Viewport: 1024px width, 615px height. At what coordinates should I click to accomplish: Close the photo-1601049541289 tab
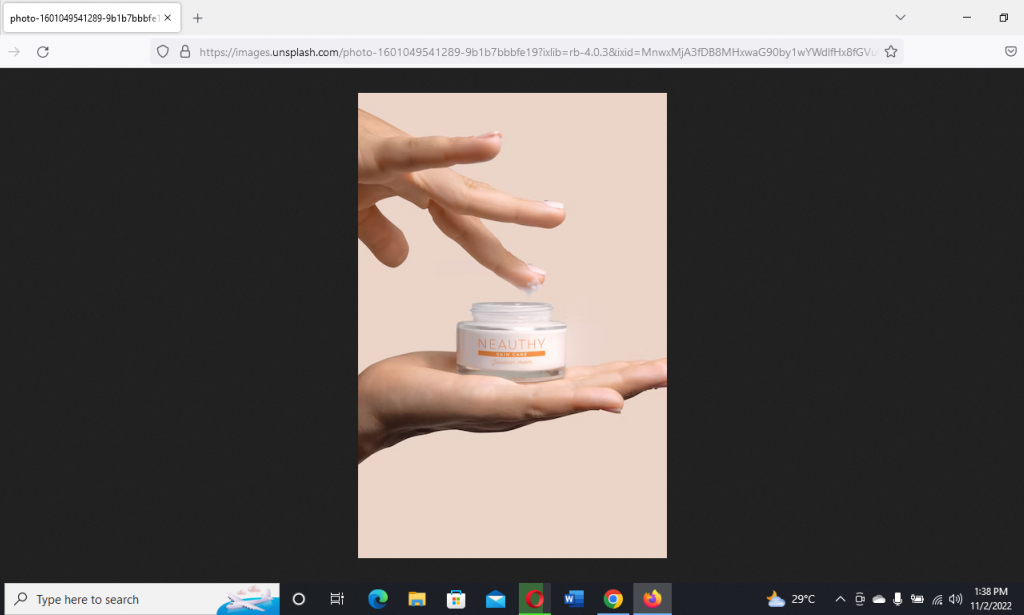click(x=166, y=18)
